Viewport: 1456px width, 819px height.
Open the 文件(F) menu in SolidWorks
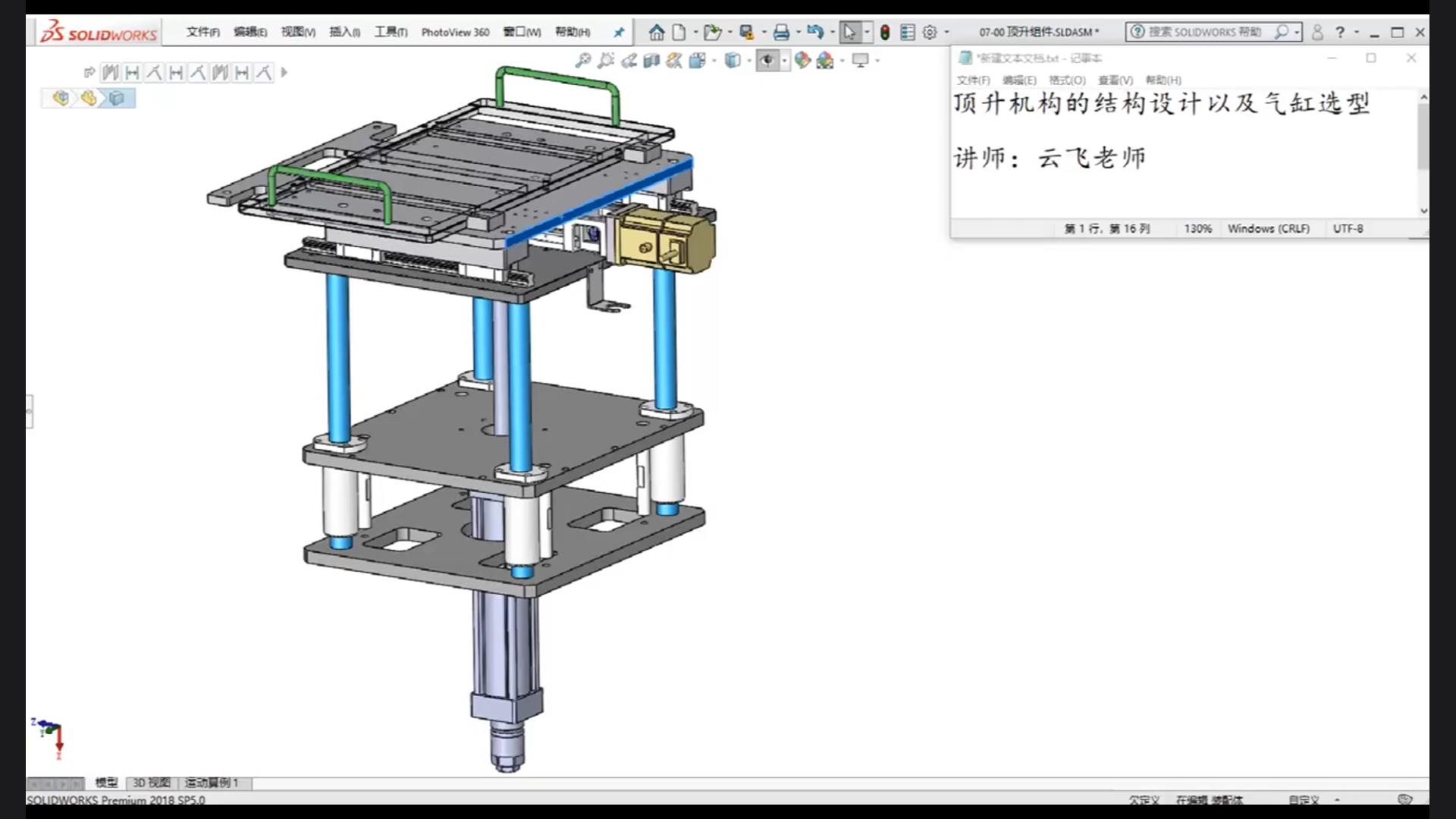[x=202, y=32]
